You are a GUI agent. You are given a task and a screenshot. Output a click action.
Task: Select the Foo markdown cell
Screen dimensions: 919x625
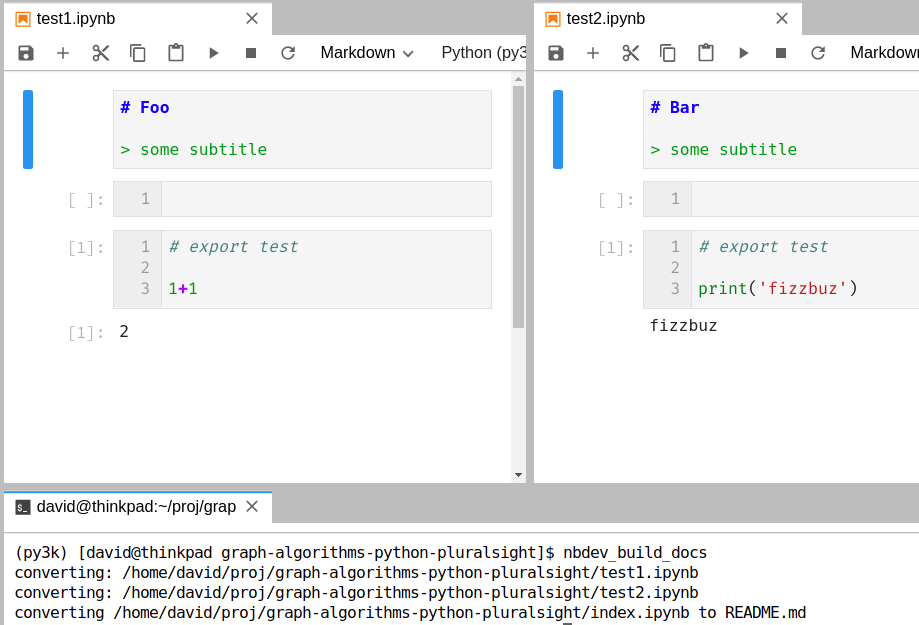tap(300, 128)
